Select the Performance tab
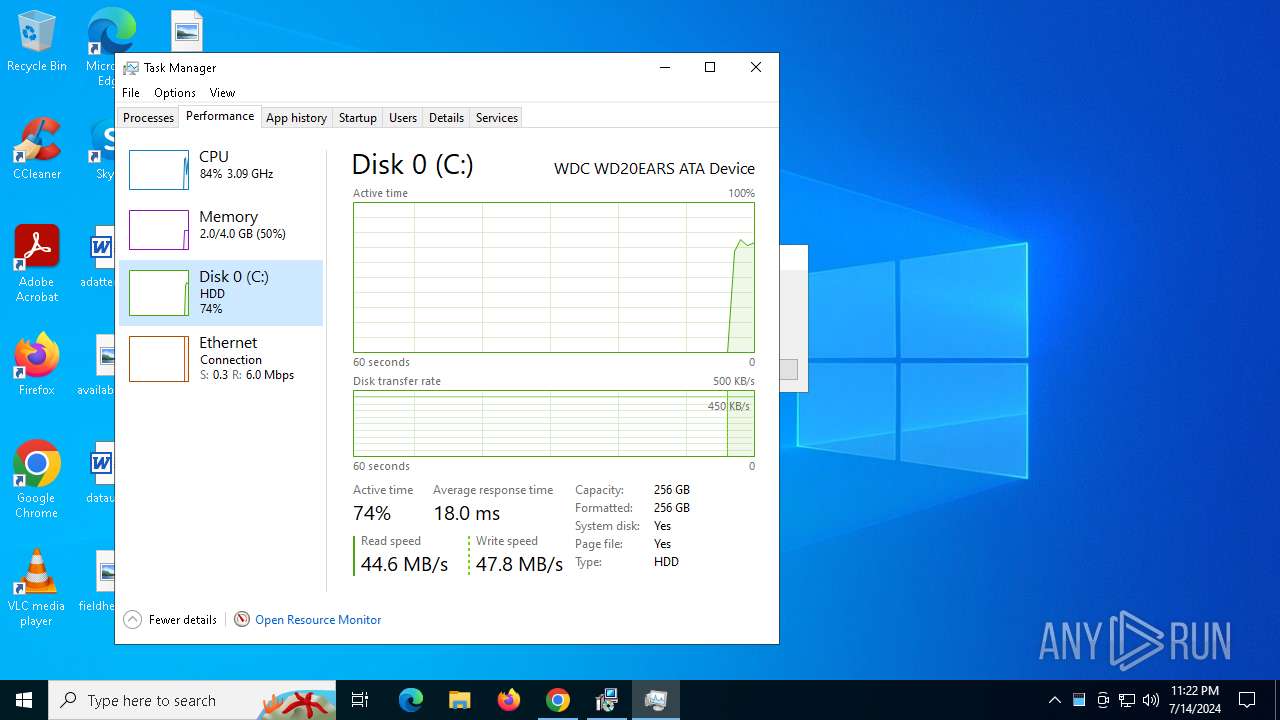This screenshot has width=1280, height=720. click(220, 116)
